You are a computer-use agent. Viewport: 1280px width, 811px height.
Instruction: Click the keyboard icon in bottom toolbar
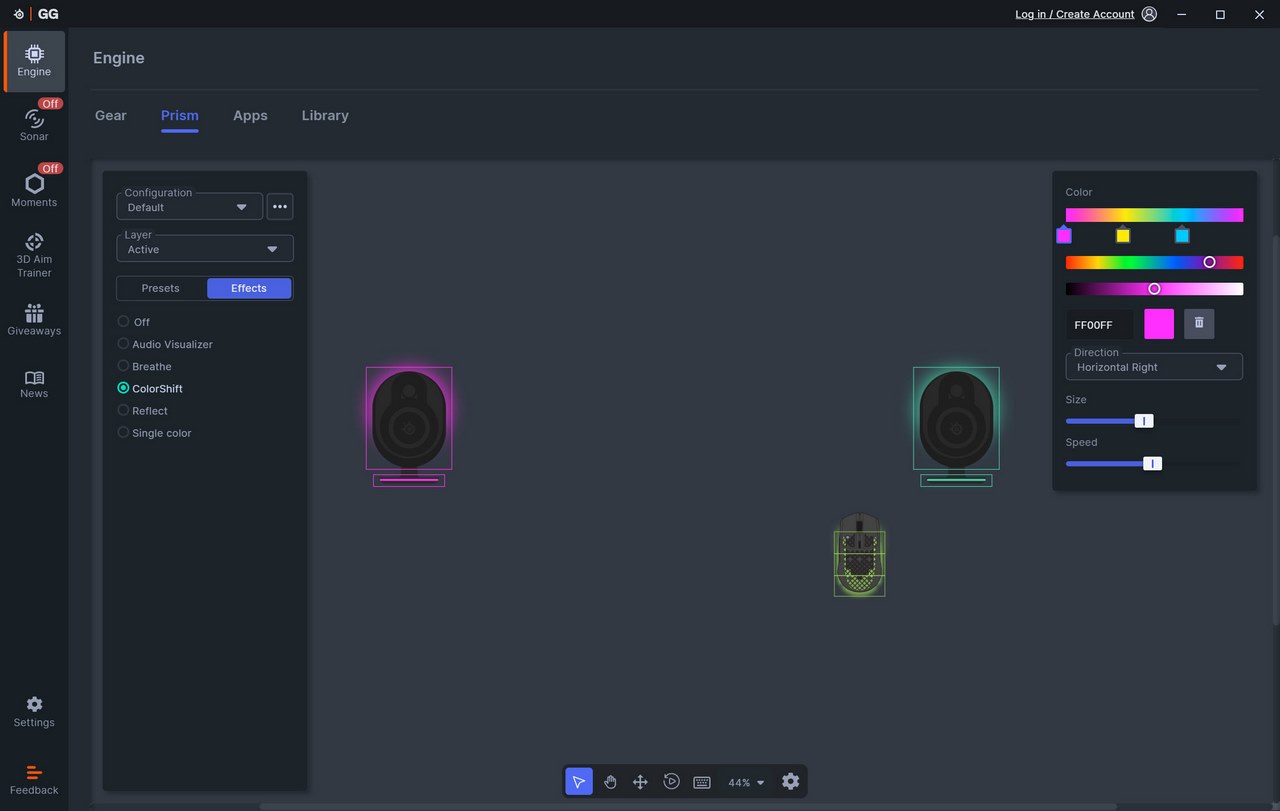pyautogui.click(x=702, y=782)
